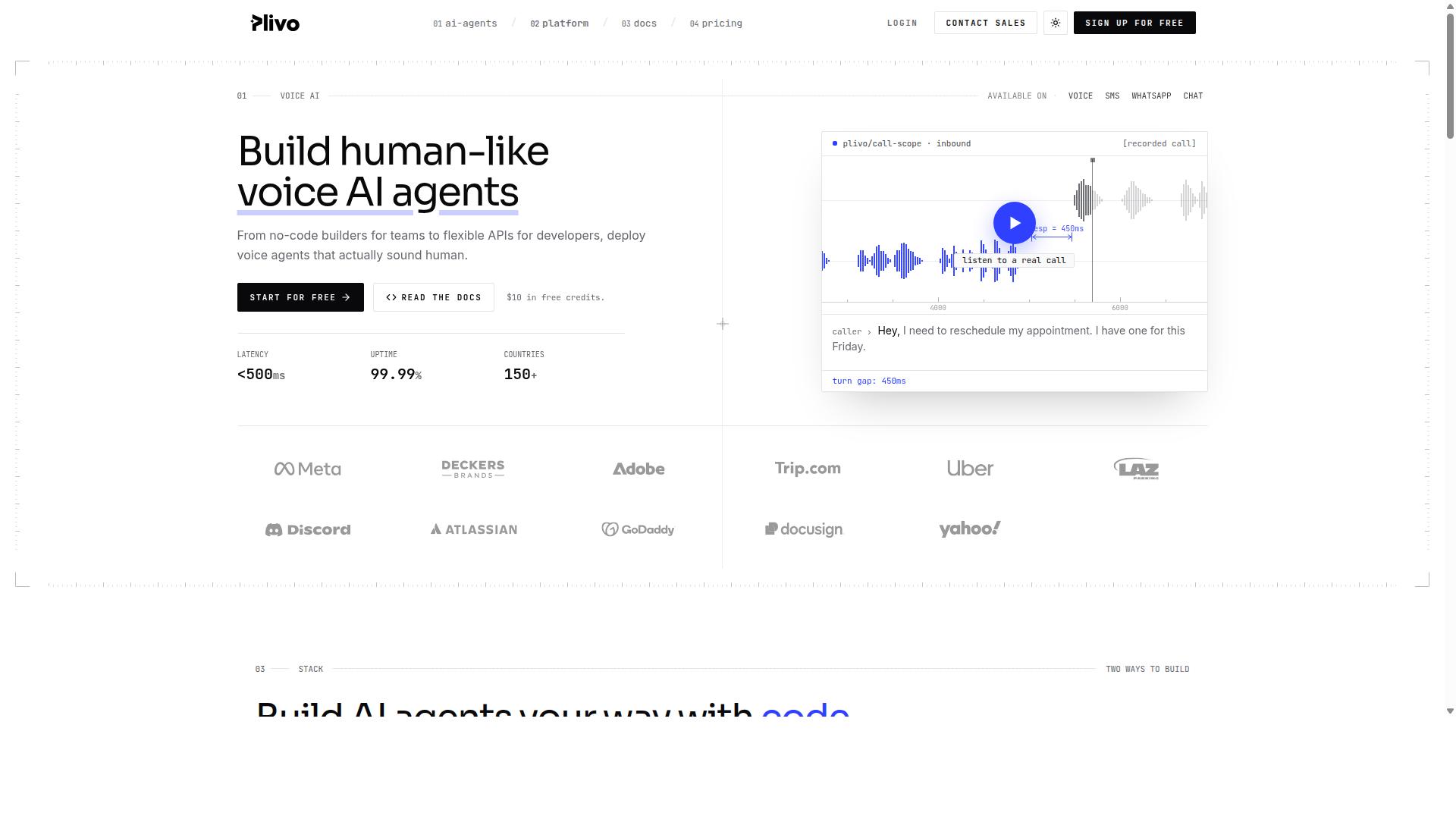Image resolution: width=1456 pixels, height=819 pixels.
Task: Click the Meta logo
Action: (308, 469)
